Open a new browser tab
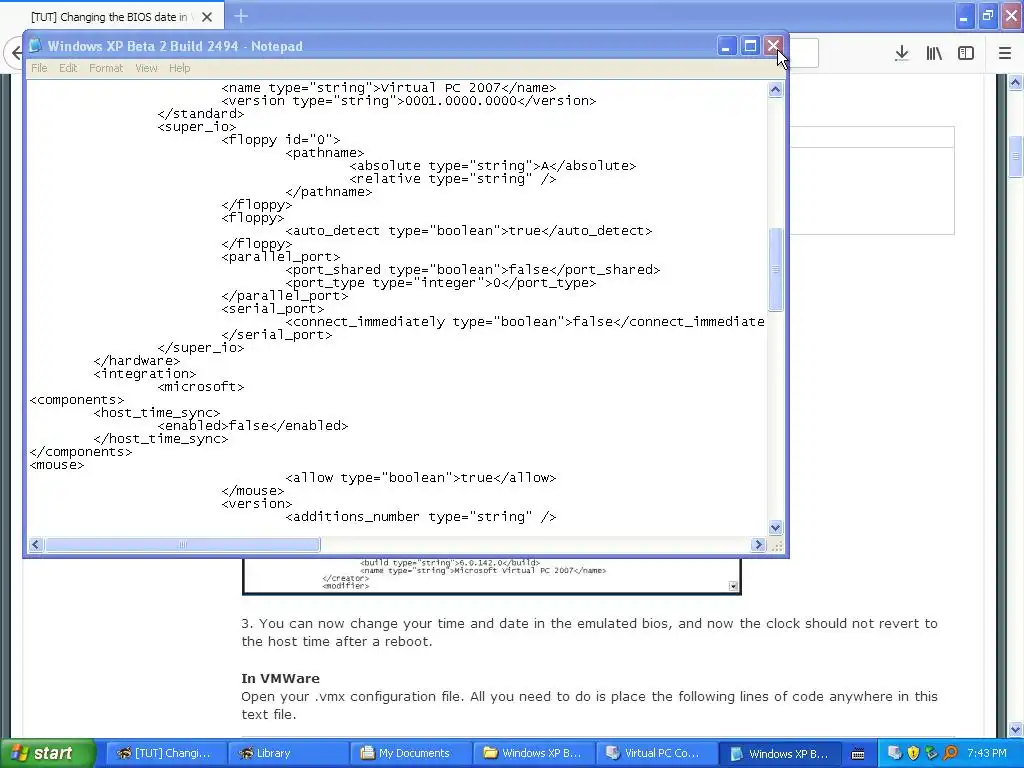 tap(241, 16)
